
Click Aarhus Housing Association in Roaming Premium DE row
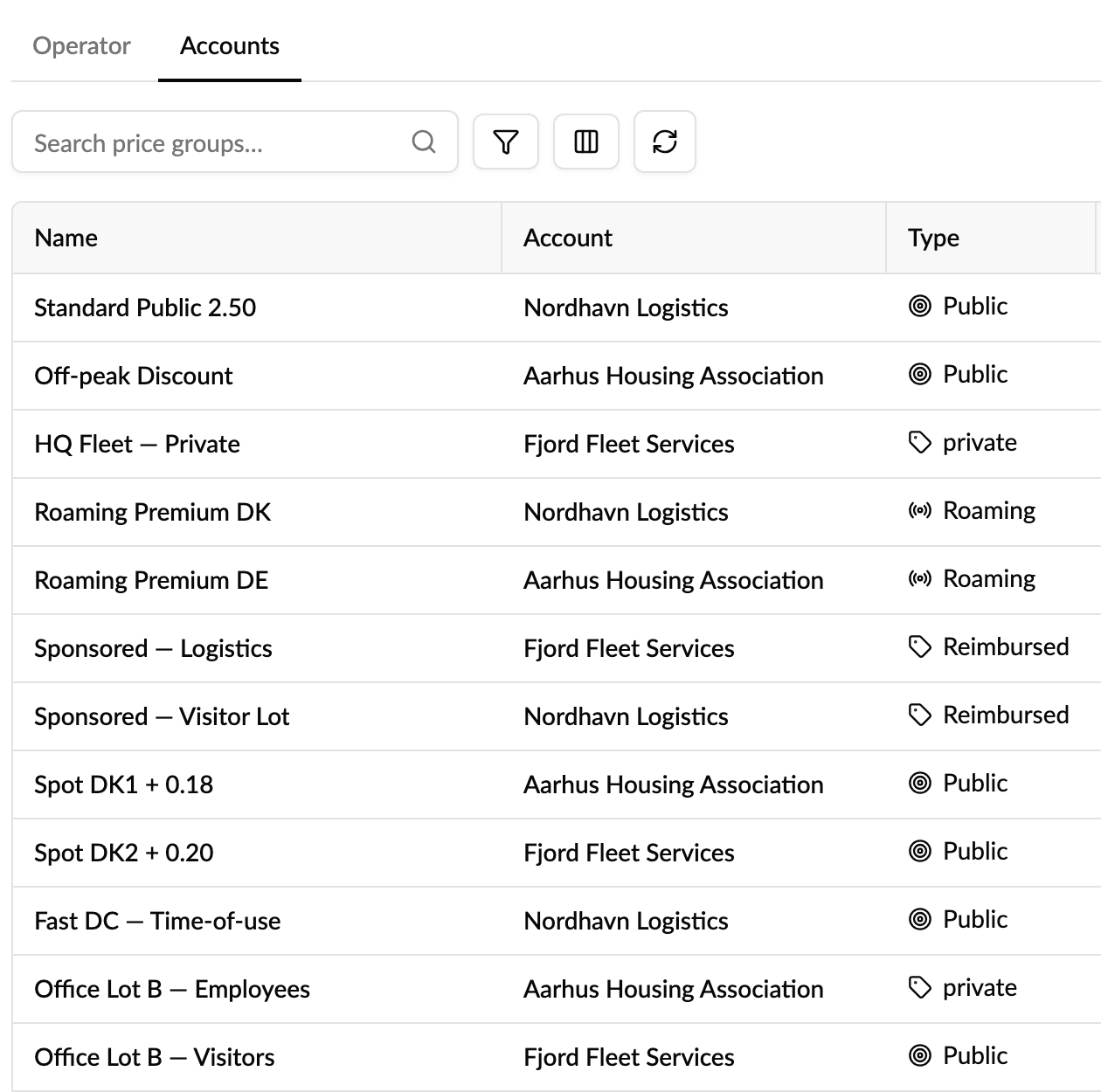point(674,580)
